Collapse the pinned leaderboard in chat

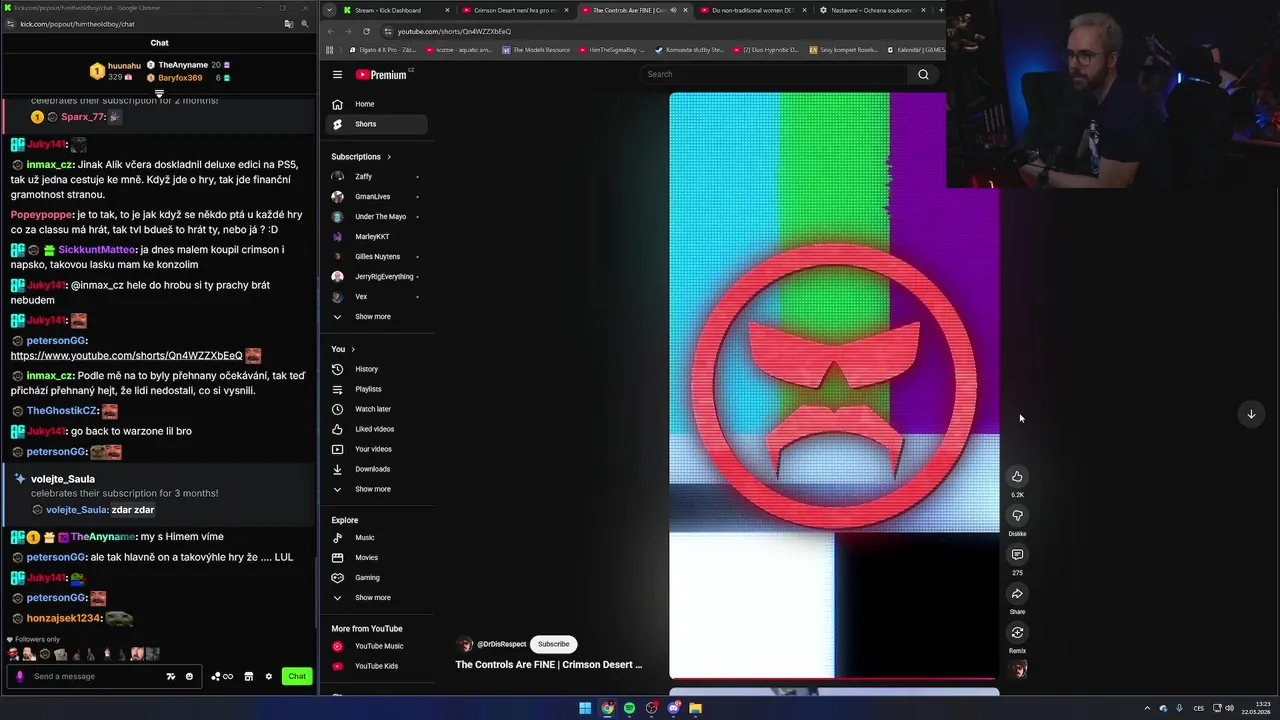[159, 94]
